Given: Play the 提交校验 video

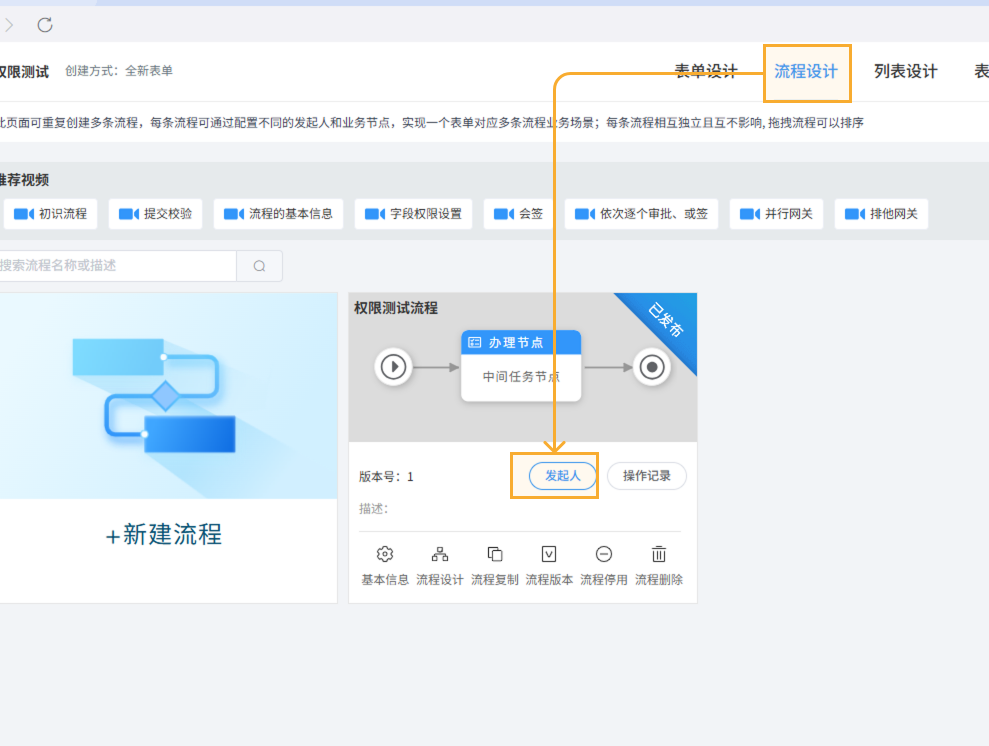Looking at the screenshot, I should point(156,214).
